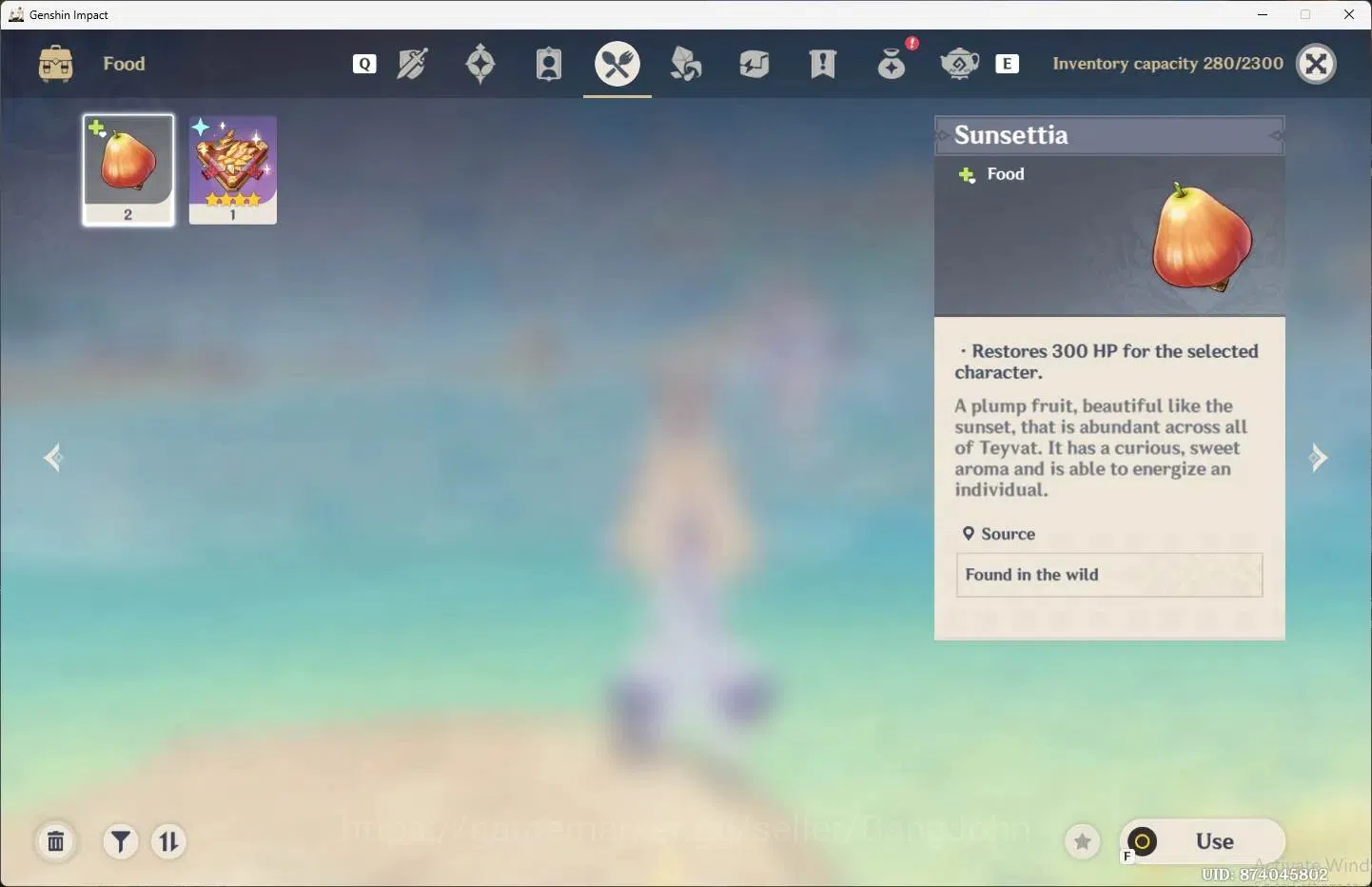The height and width of the screenshot is (887, 1372).
Task: Open the Character Development Items tab
Action: (549, 64)
